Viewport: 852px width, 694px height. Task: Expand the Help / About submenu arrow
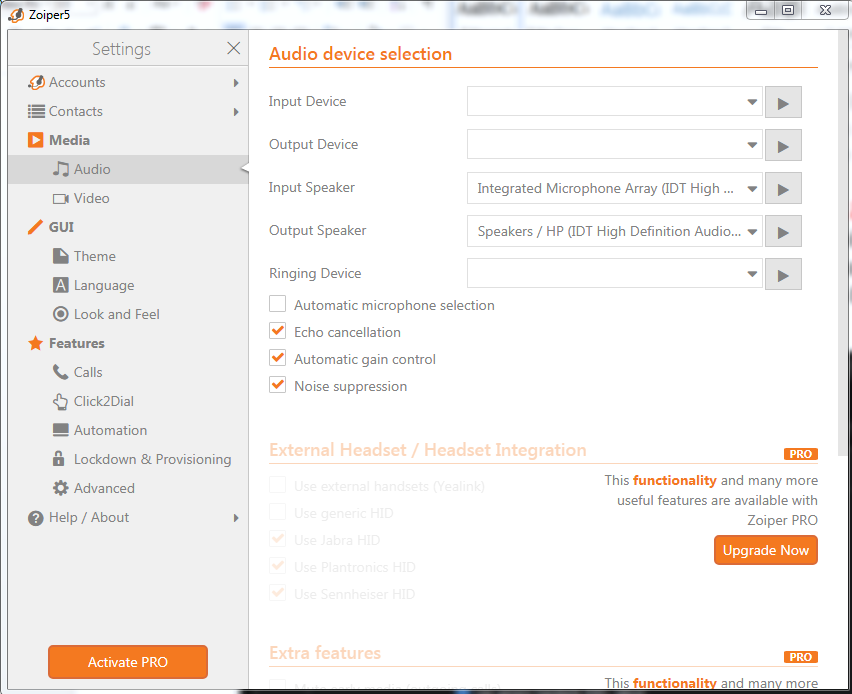point(236,518)
